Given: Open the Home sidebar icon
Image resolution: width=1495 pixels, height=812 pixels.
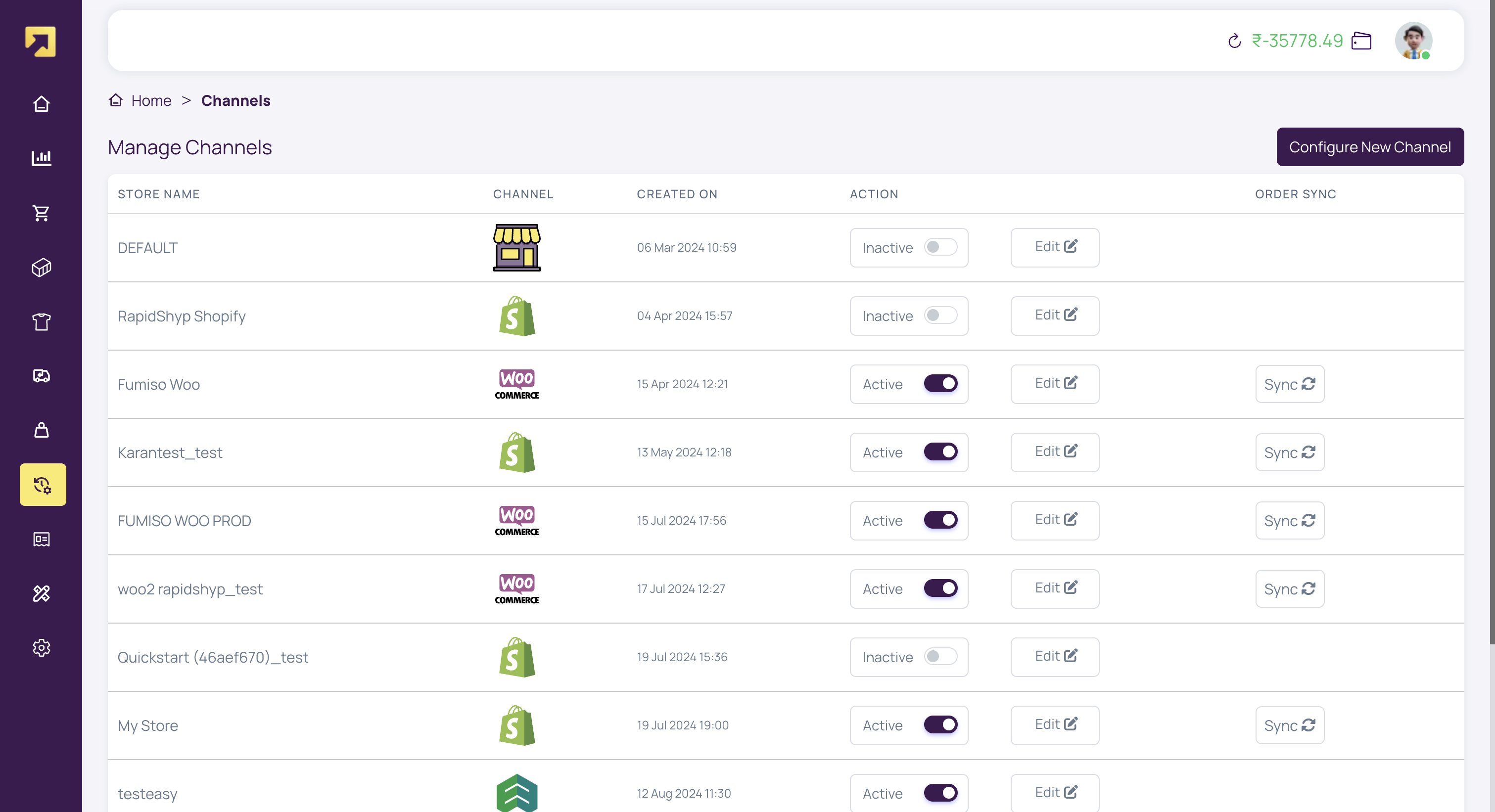Looking at the screenshot, I should (41, 104).
